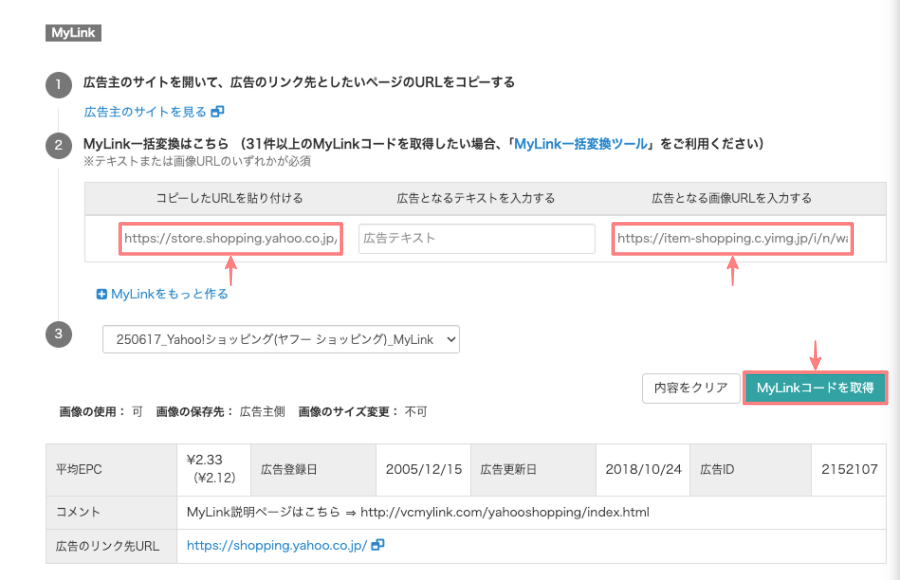Click the MyLinkコードを取得 button
The height and width of the screenshot is (580, 900).
[815, 388]
